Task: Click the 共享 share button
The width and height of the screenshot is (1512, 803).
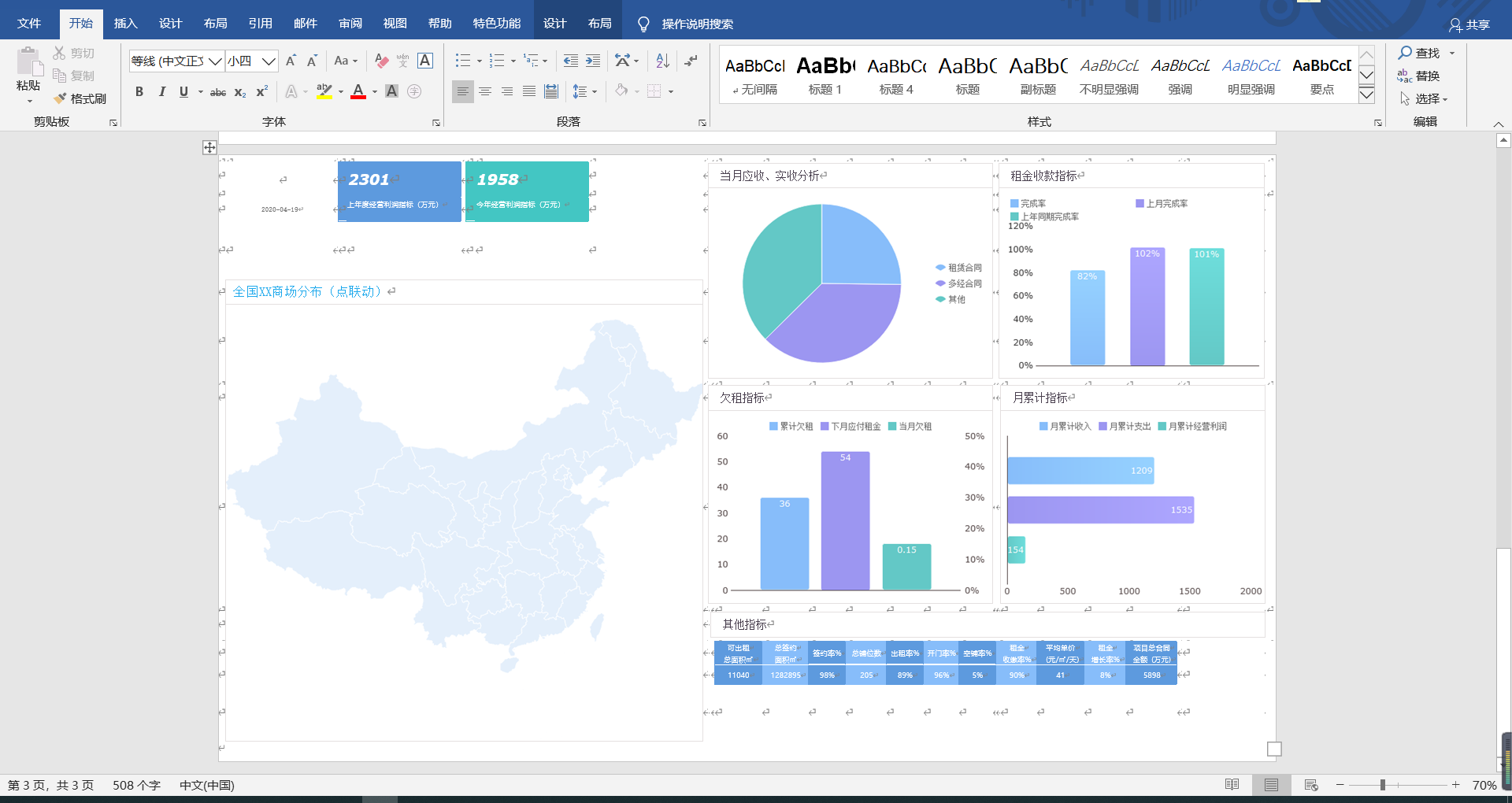Action: coord(1469,24)
